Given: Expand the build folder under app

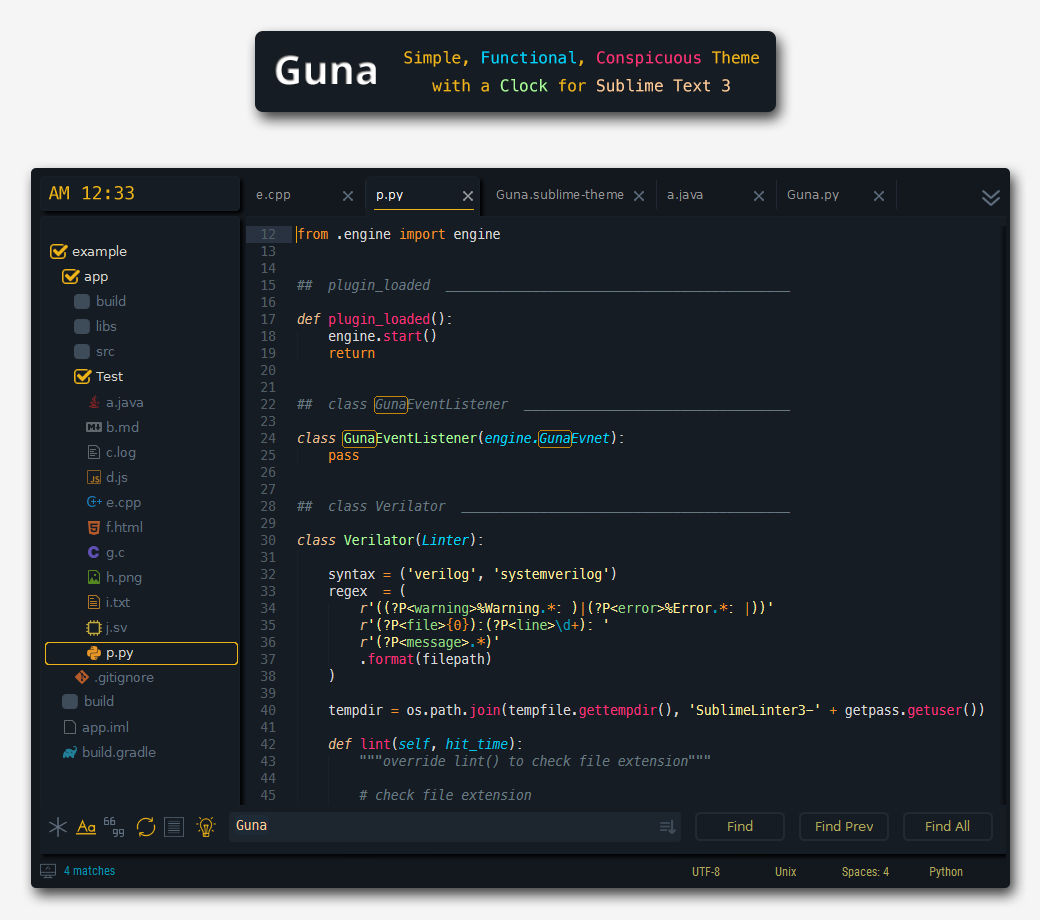Looking at the screenshot, I should pyautogui.click(x=82, y=302).
